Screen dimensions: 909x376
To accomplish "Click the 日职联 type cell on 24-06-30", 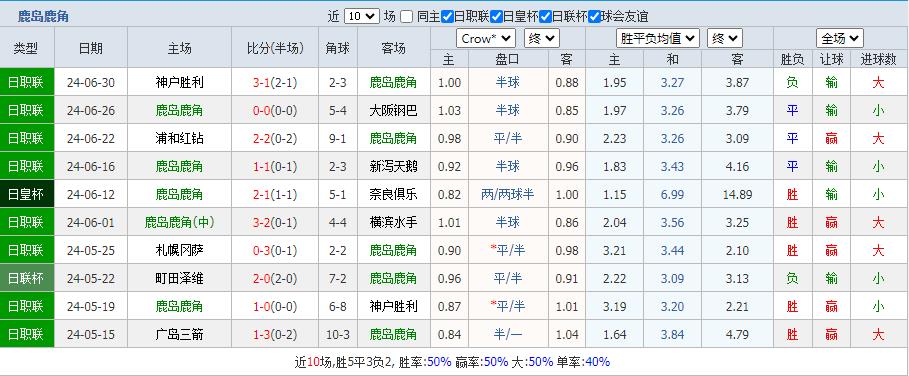I will [27, 82].
